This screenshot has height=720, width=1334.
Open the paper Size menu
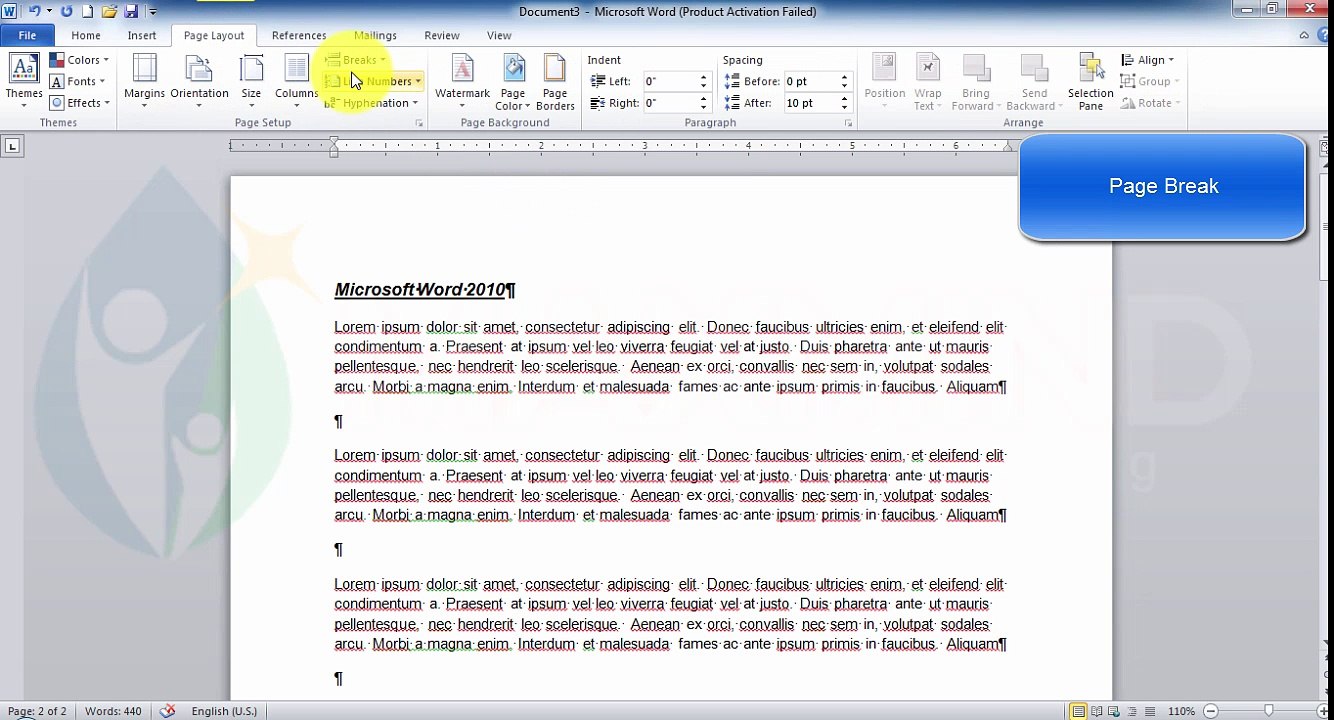[251, 80]
